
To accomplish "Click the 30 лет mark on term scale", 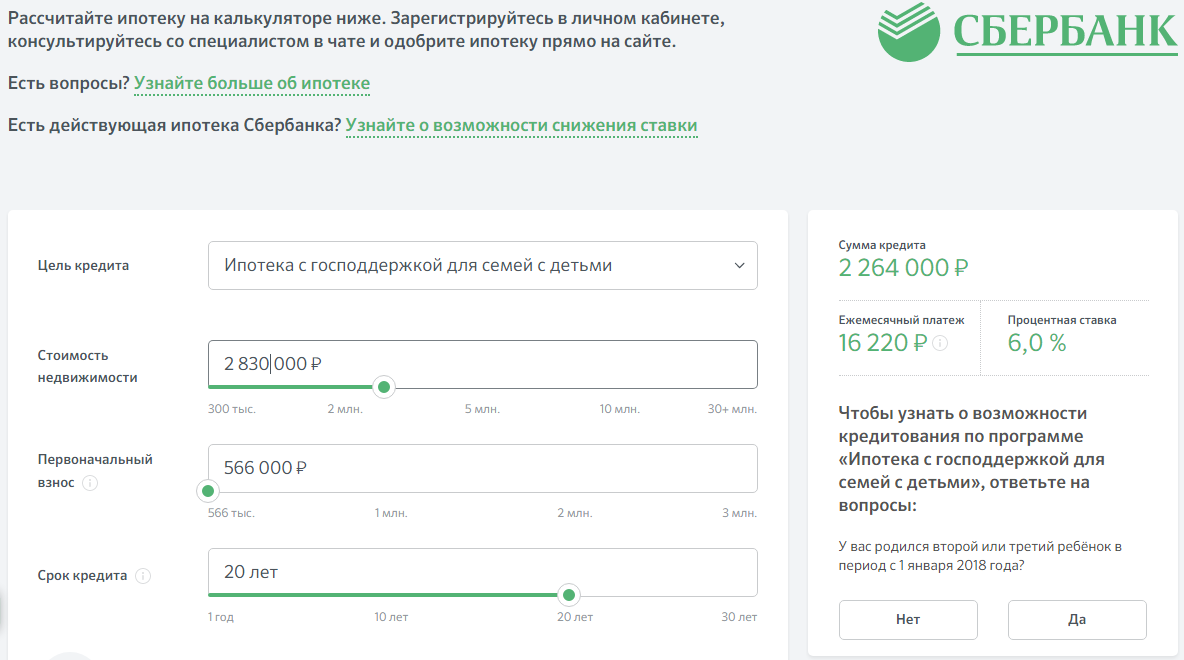I will (738, 618).
